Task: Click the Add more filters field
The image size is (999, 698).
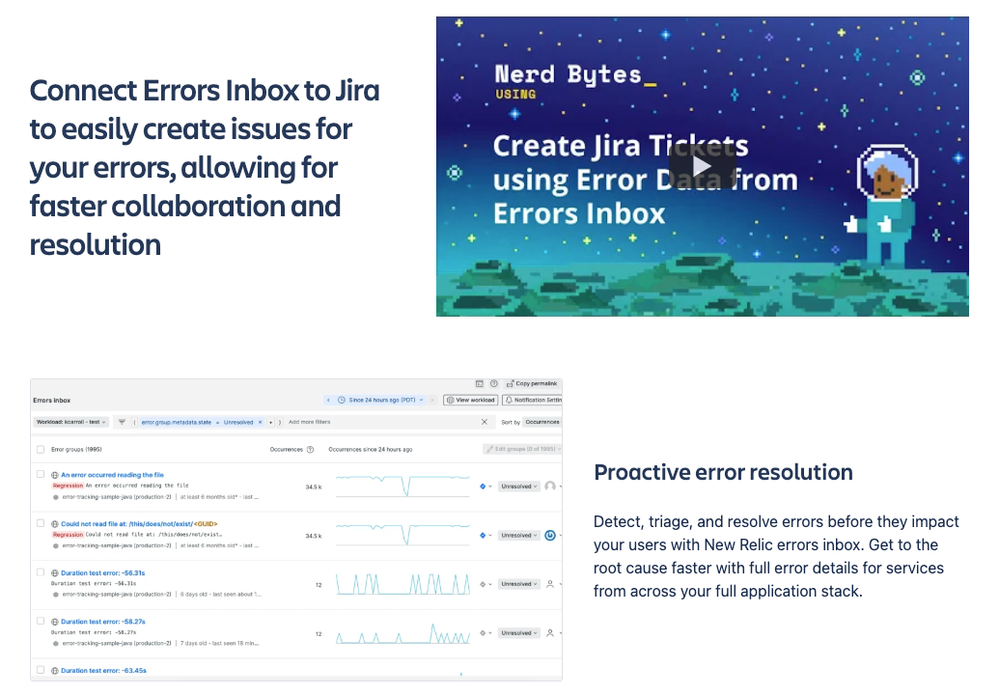Action: point(310,422)
